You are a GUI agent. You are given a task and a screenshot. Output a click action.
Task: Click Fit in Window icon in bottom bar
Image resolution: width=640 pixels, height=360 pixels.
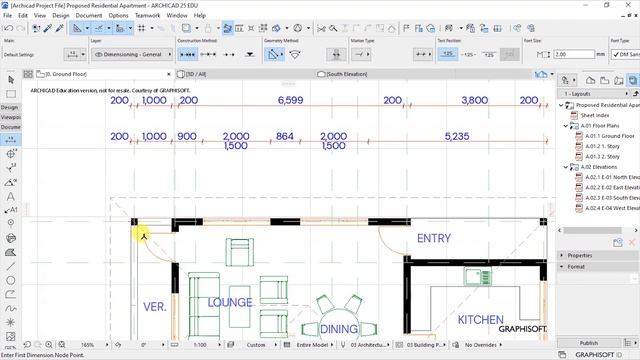62,345
